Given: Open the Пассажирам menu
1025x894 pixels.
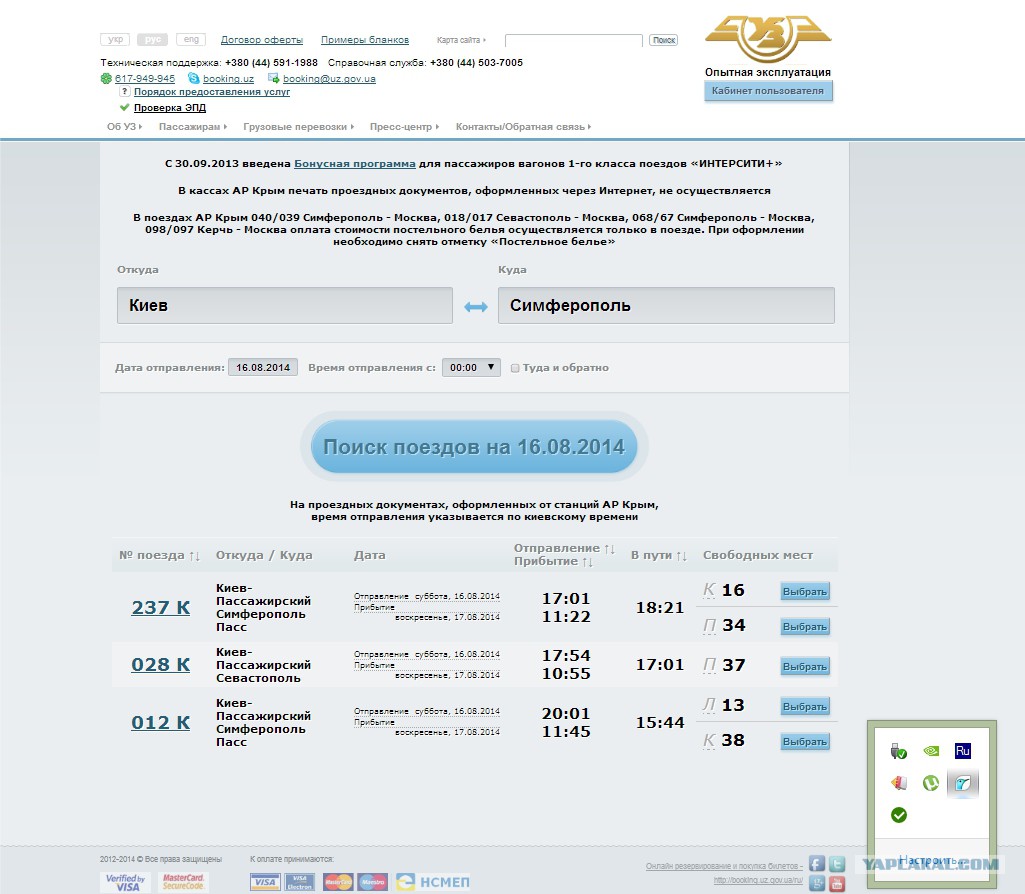Looking at the screenshot, I should [x=193, y=127].
